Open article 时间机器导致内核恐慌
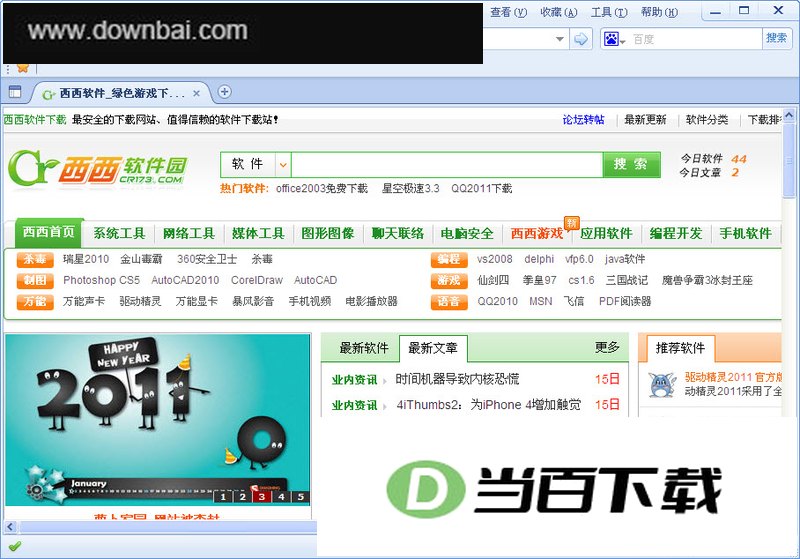800x559 pixels. 457,379
